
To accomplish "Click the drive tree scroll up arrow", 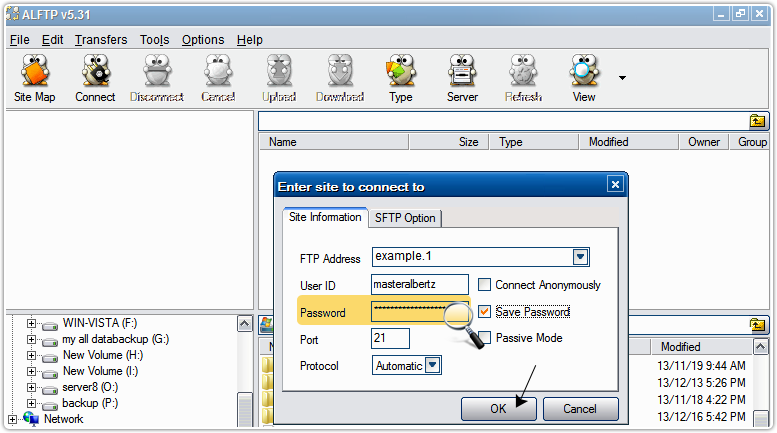I will [x=245, y=324].
